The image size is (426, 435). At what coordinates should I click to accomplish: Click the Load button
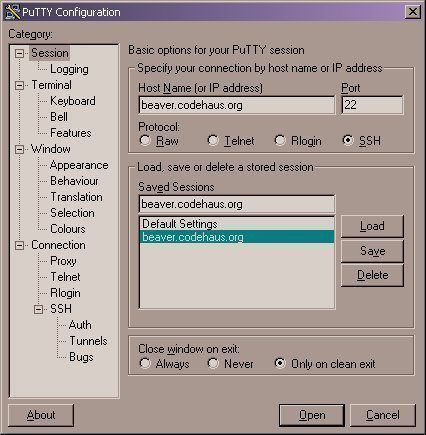click(x=372, y=226)
